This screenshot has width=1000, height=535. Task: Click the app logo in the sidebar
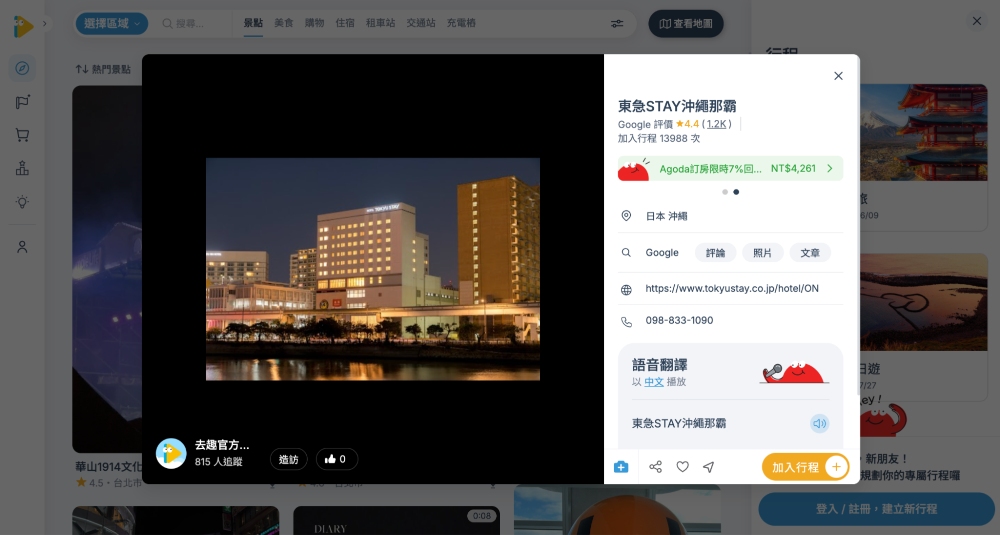[x=23, y=26]
